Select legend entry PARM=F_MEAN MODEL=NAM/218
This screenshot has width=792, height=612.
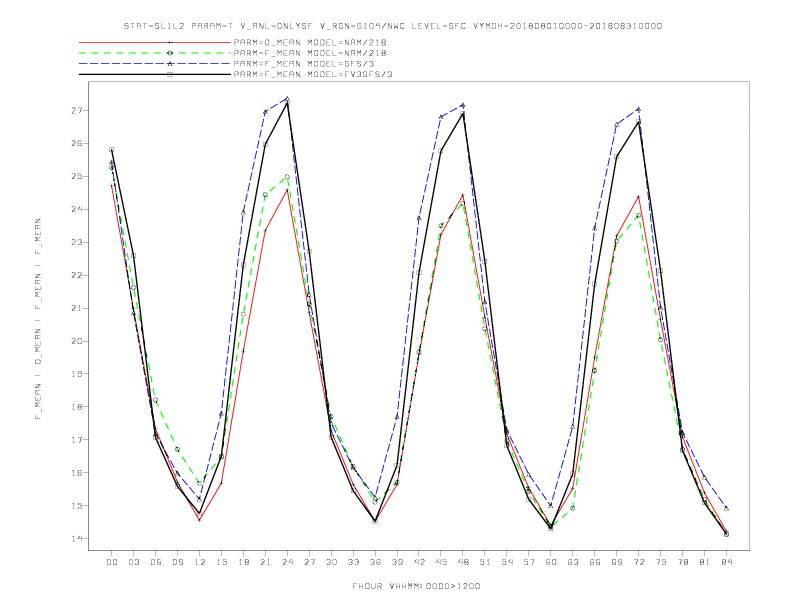310,53
